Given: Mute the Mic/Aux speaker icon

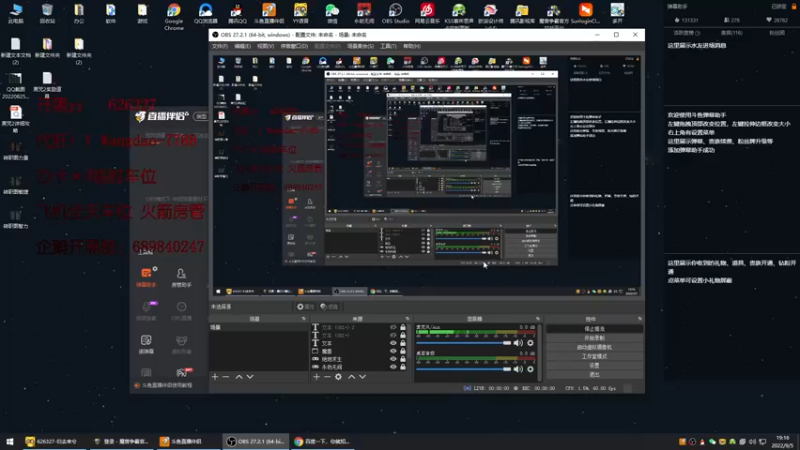Looking at the screenshot, I should point(518,343).
